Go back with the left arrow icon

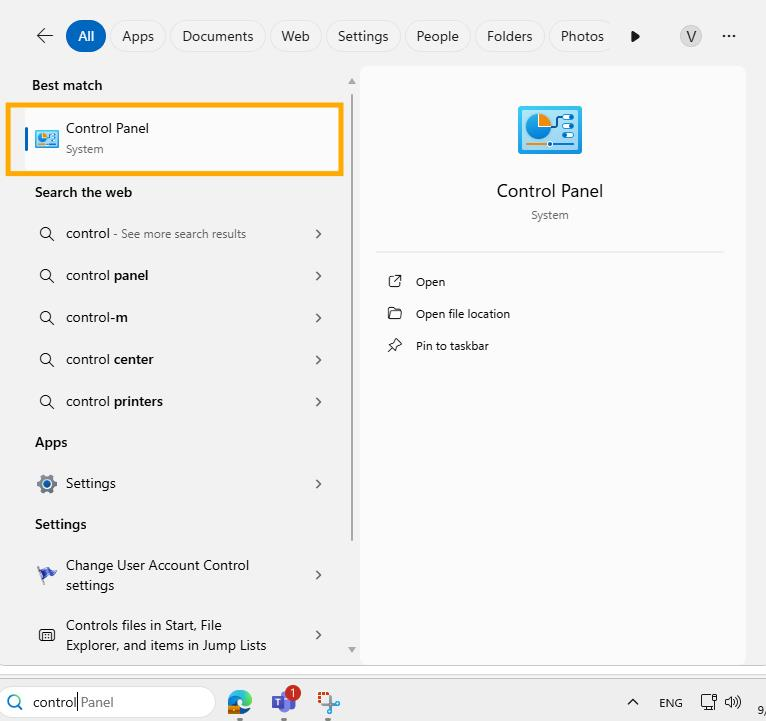[x=44, y=36]
